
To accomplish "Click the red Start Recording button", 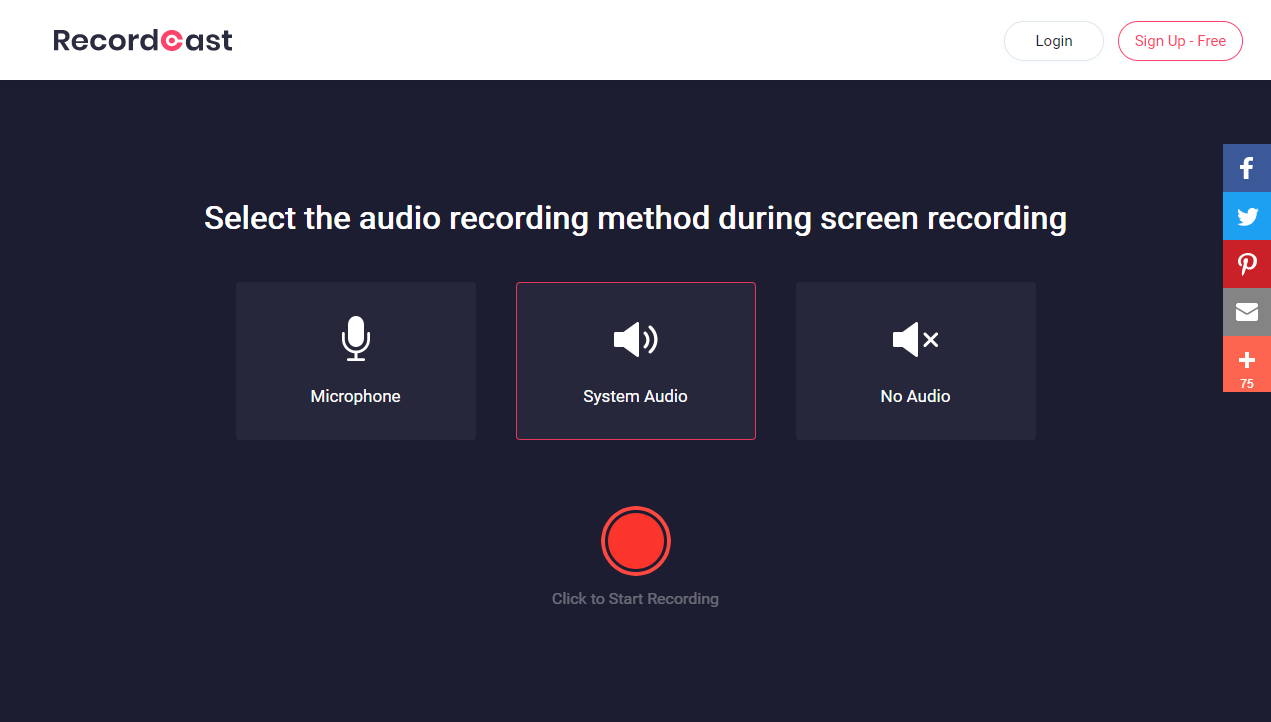I will [635, 541].
